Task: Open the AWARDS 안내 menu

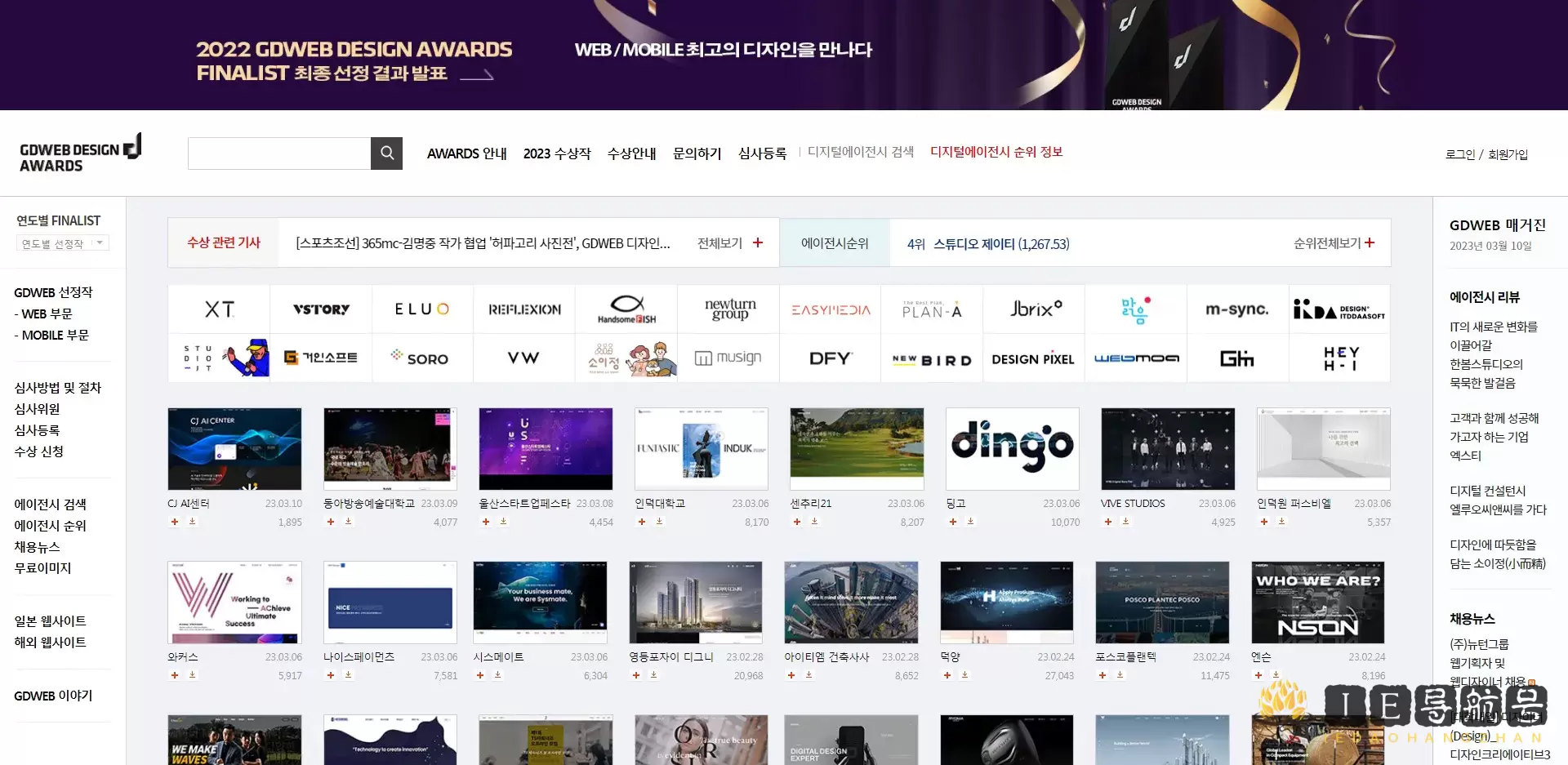Action: 466,153
